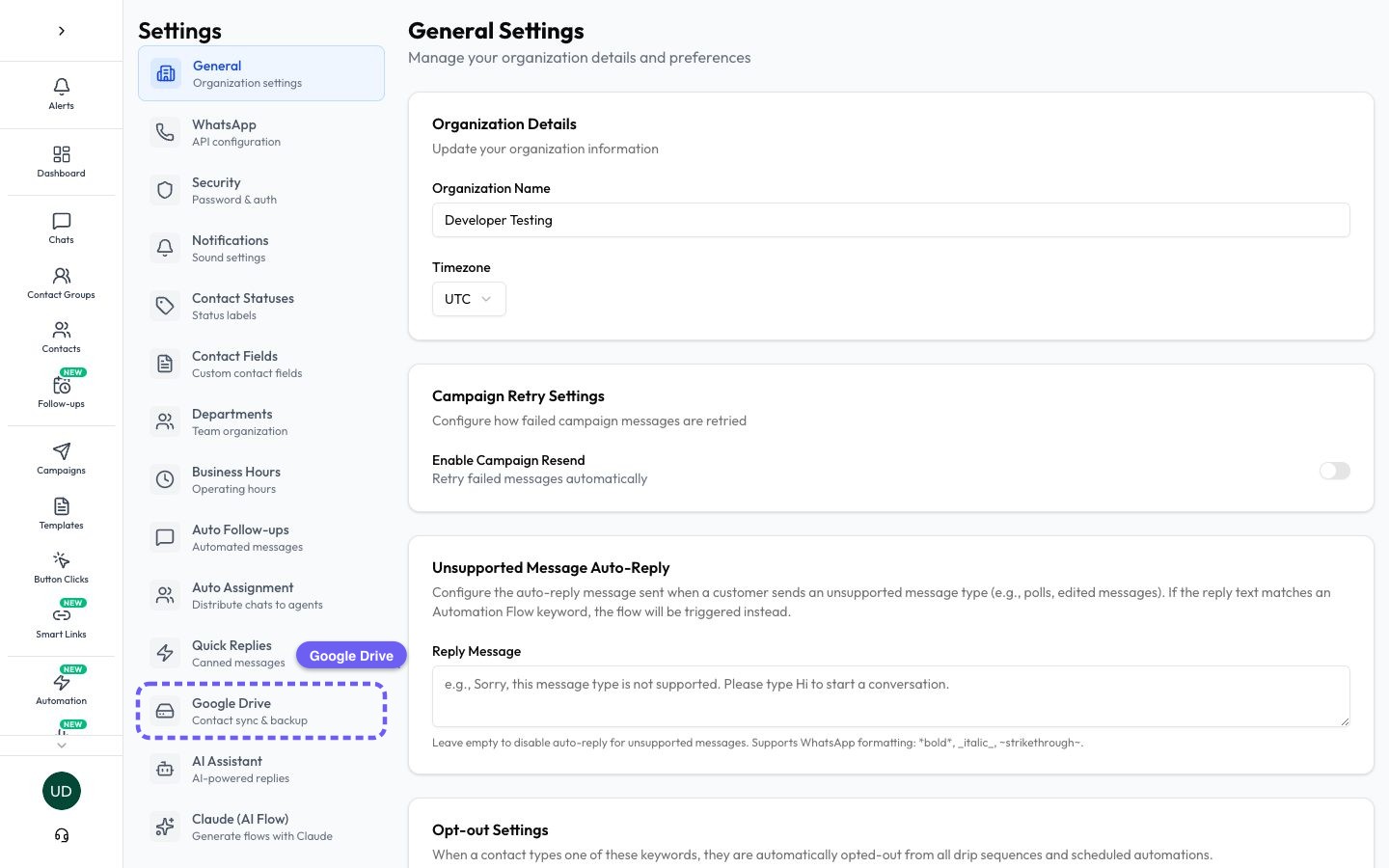Select General organization settings tab

click(x=261, y=73)
